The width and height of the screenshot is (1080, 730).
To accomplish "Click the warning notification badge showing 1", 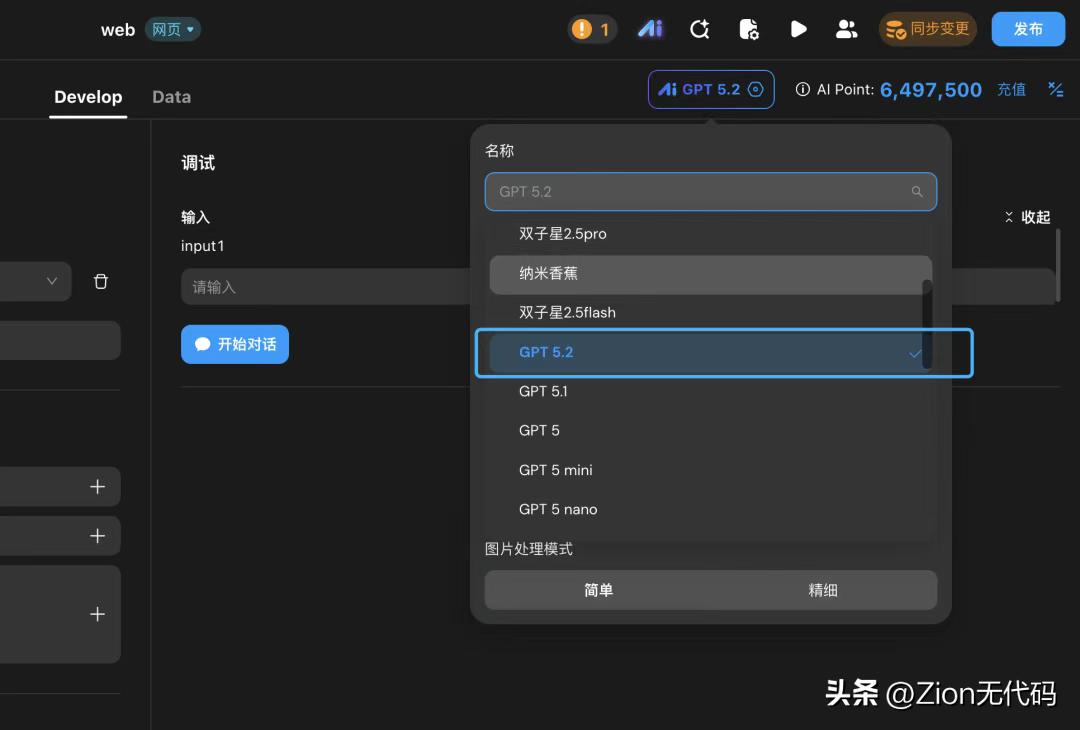I will pos(592,29).
